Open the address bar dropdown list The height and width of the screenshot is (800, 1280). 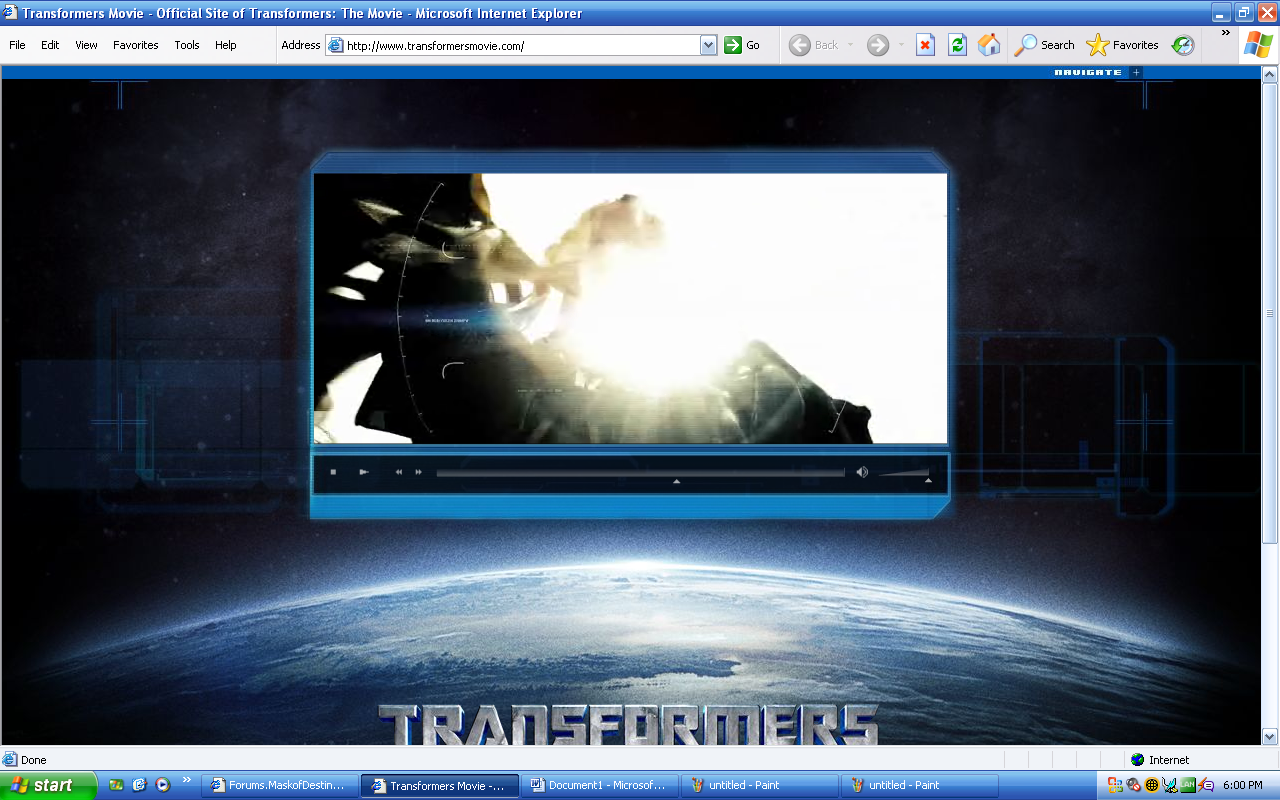[x=709, y=45]
